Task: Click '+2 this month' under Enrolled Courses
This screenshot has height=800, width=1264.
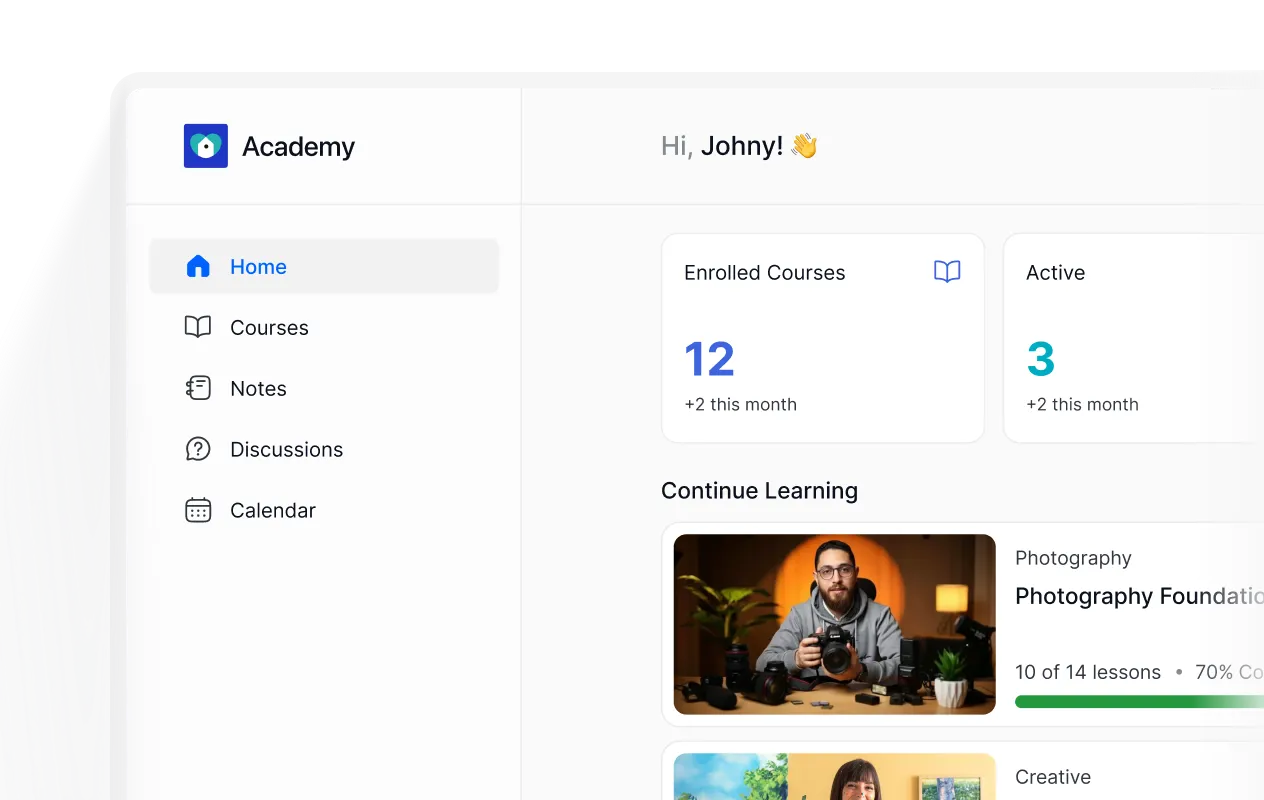Action: [x=740, y=404]
